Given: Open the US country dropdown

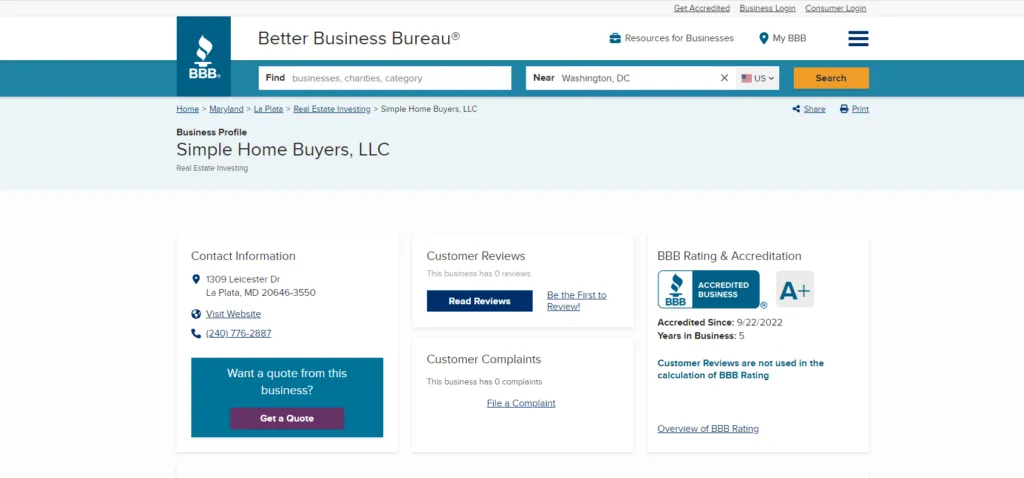Looking at the screenshot, I should 758,78.
